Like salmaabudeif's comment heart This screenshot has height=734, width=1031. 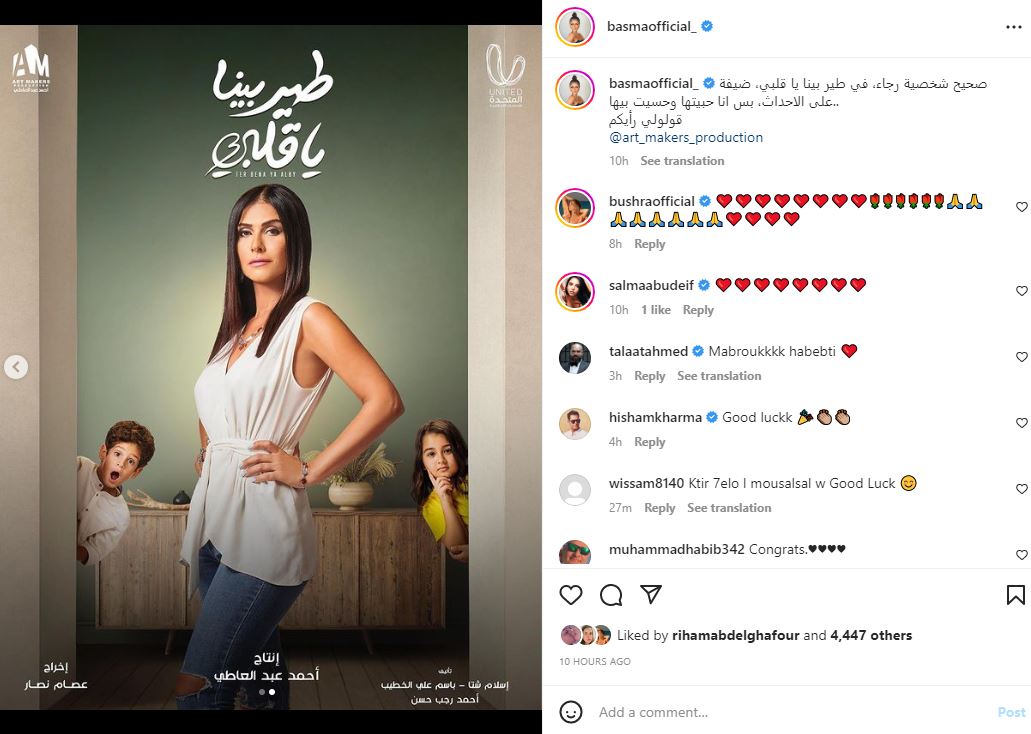pyautogui.click(x=1022, y=291)
